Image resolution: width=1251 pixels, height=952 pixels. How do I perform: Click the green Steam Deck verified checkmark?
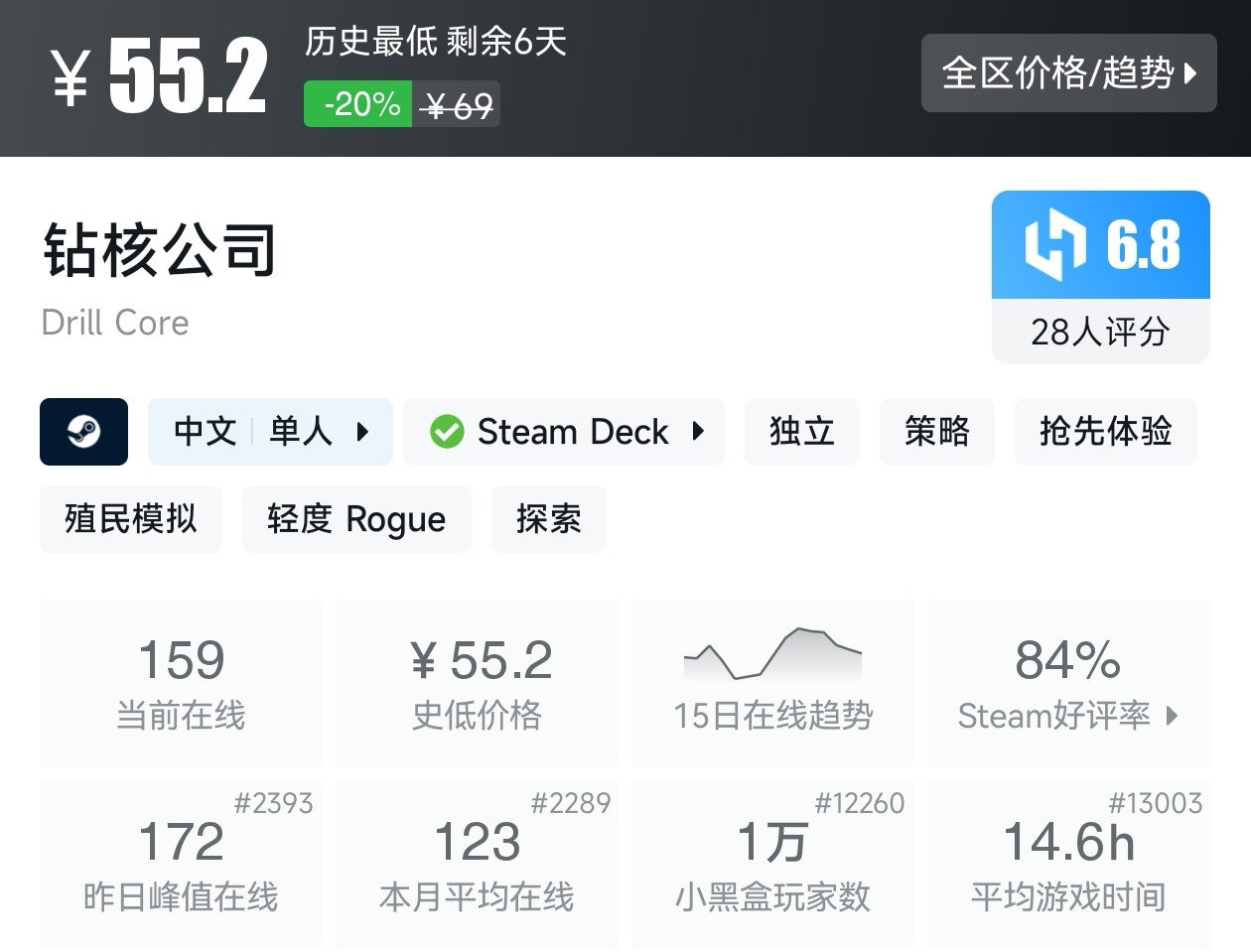tap(447, 432)
